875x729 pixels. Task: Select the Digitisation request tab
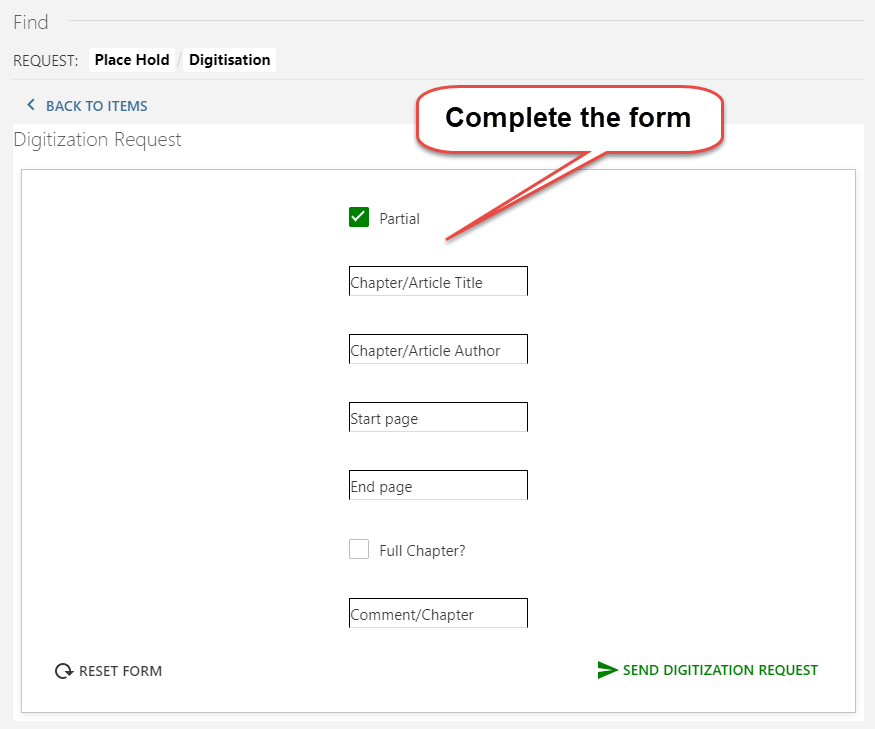click(230, 60)
